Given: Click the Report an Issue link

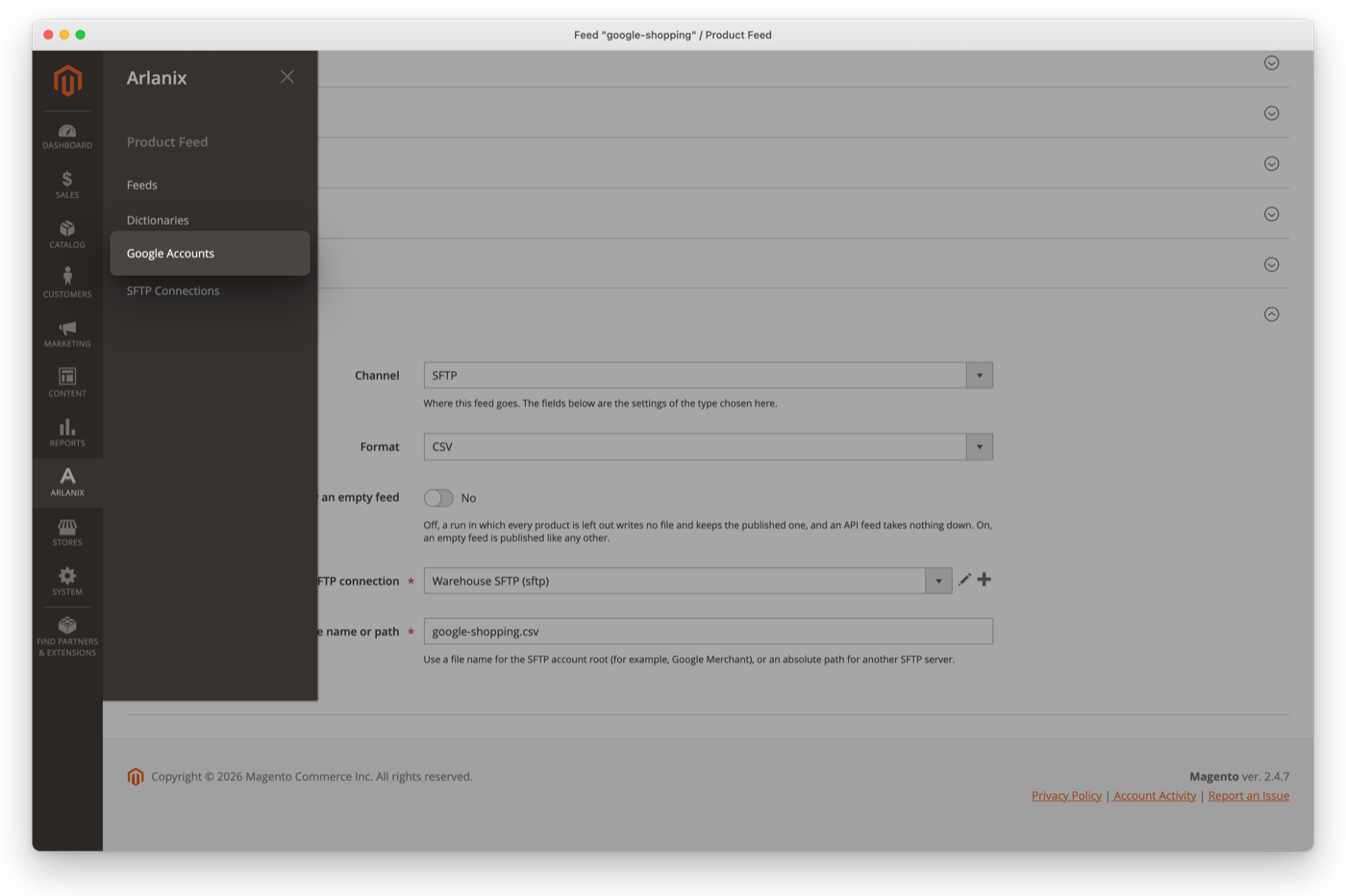Looking at the screenshot, I should point(1249,796).
